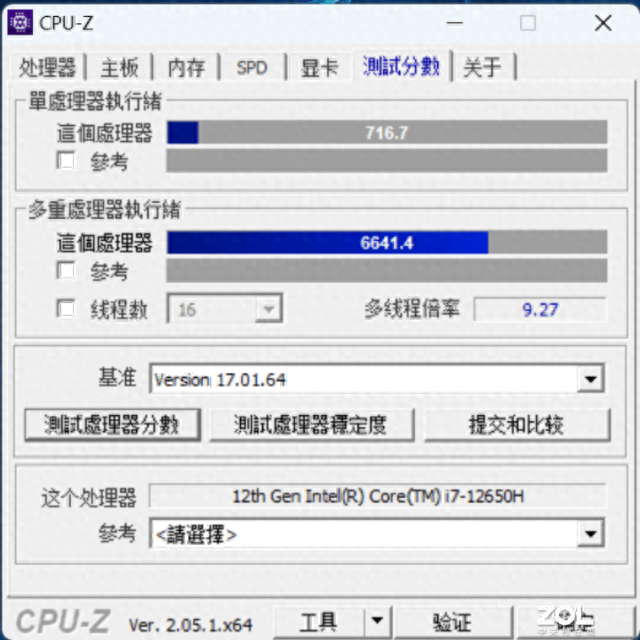Viewport: 640px width, 640px height.
Task: Click the 測試處理器穩定度 button
Action: [x=311, y=425]
